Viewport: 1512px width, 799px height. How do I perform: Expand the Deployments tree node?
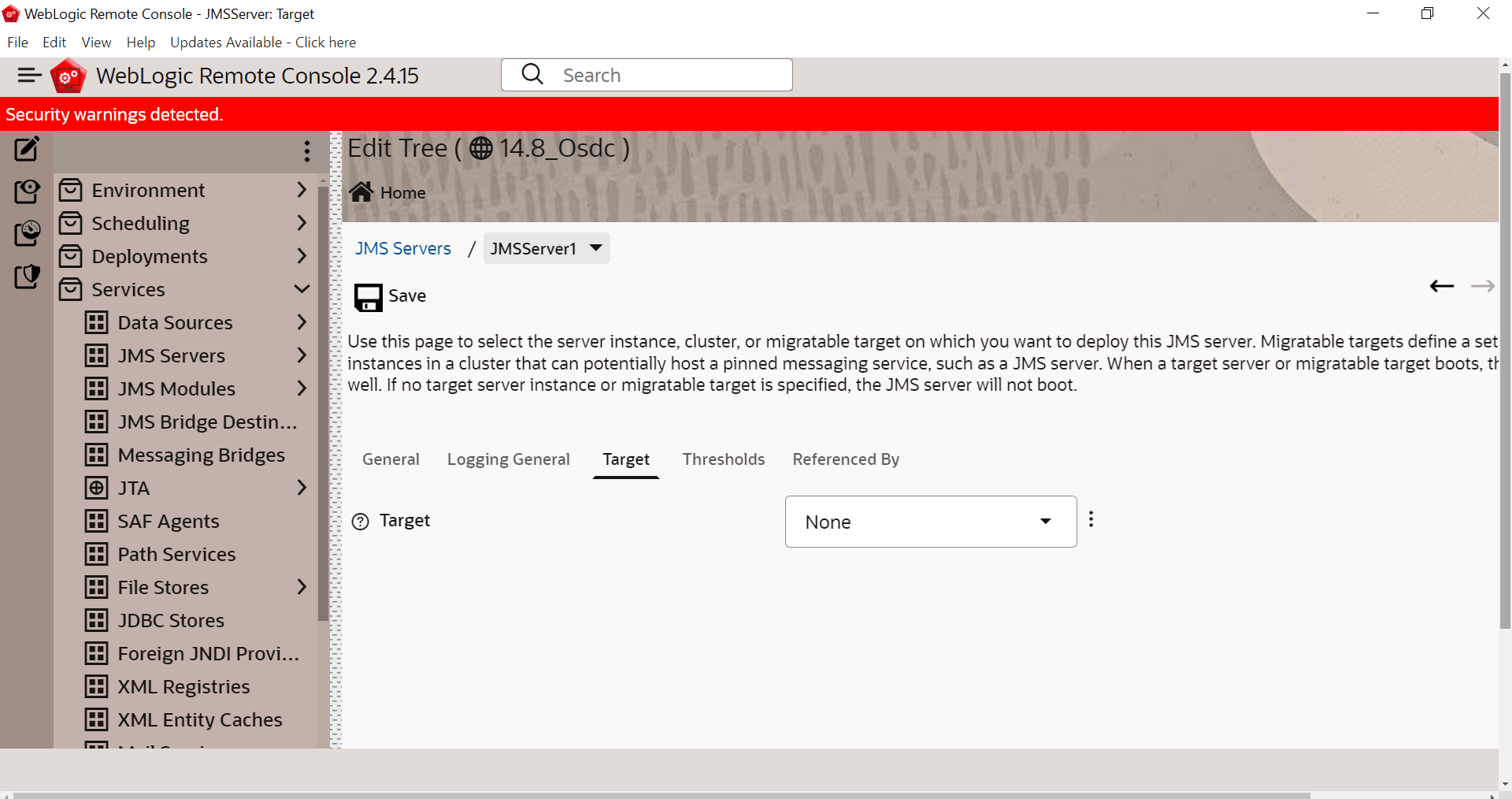[302, 256]
